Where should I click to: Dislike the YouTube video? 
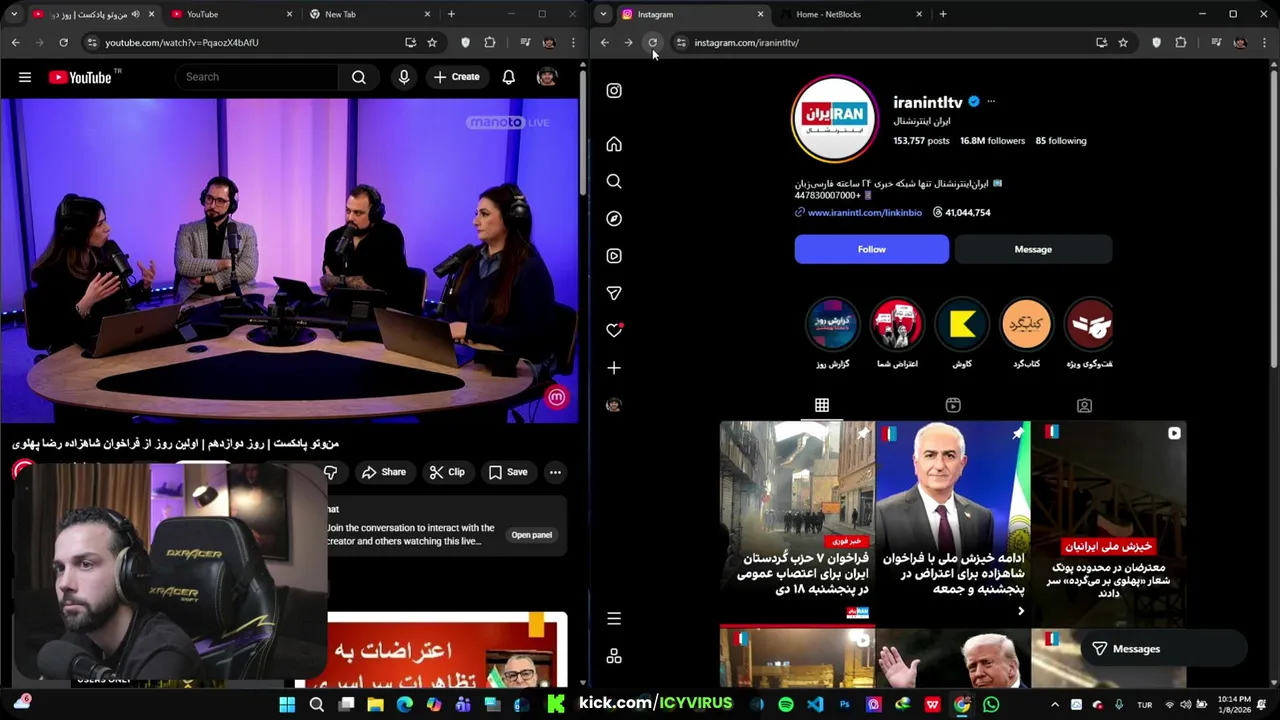coord(331,472)
